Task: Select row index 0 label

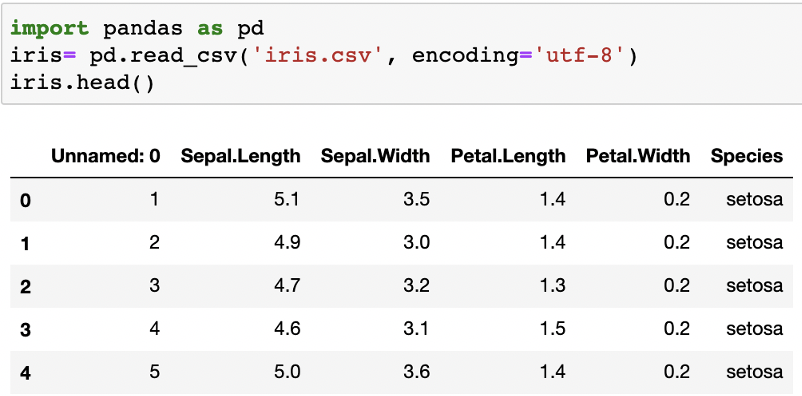Action: pos(26,201)
